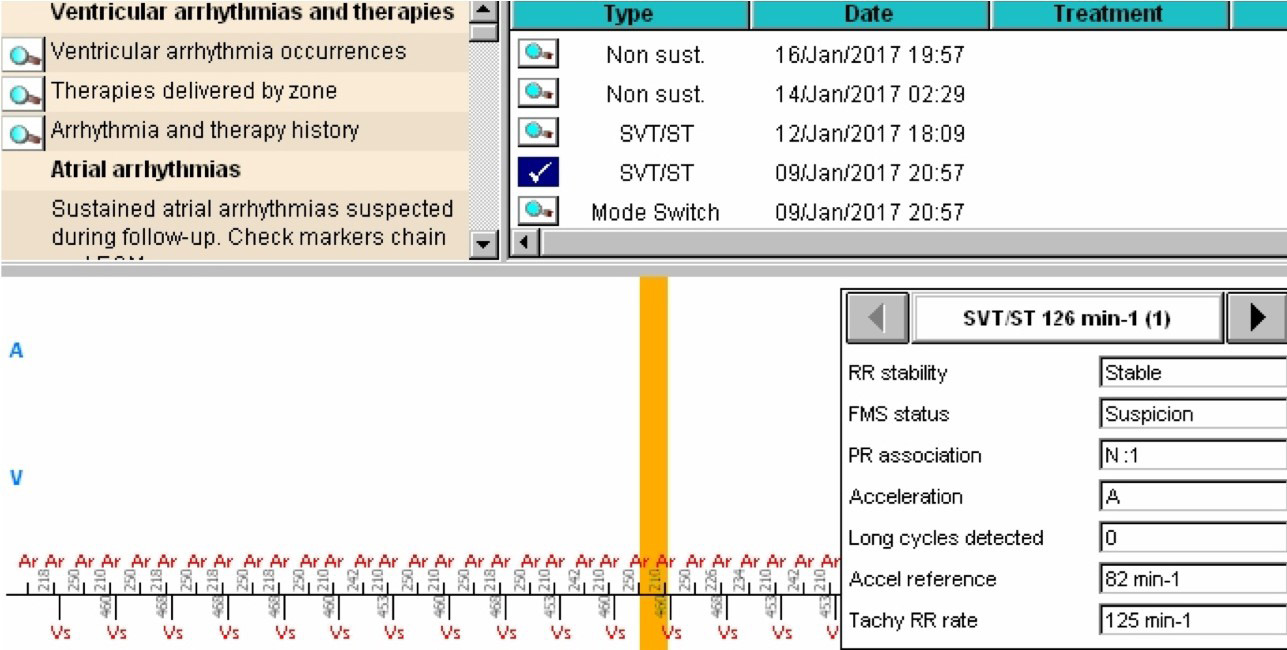Sort episodes by Date column header
The width and height of the screenshot is (1287, 650).
pyautogui.click(x=869, y=14)
